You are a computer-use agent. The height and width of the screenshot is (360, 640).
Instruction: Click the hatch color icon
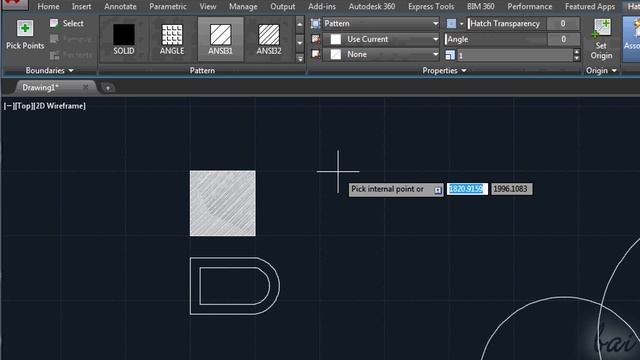point(316,39)
